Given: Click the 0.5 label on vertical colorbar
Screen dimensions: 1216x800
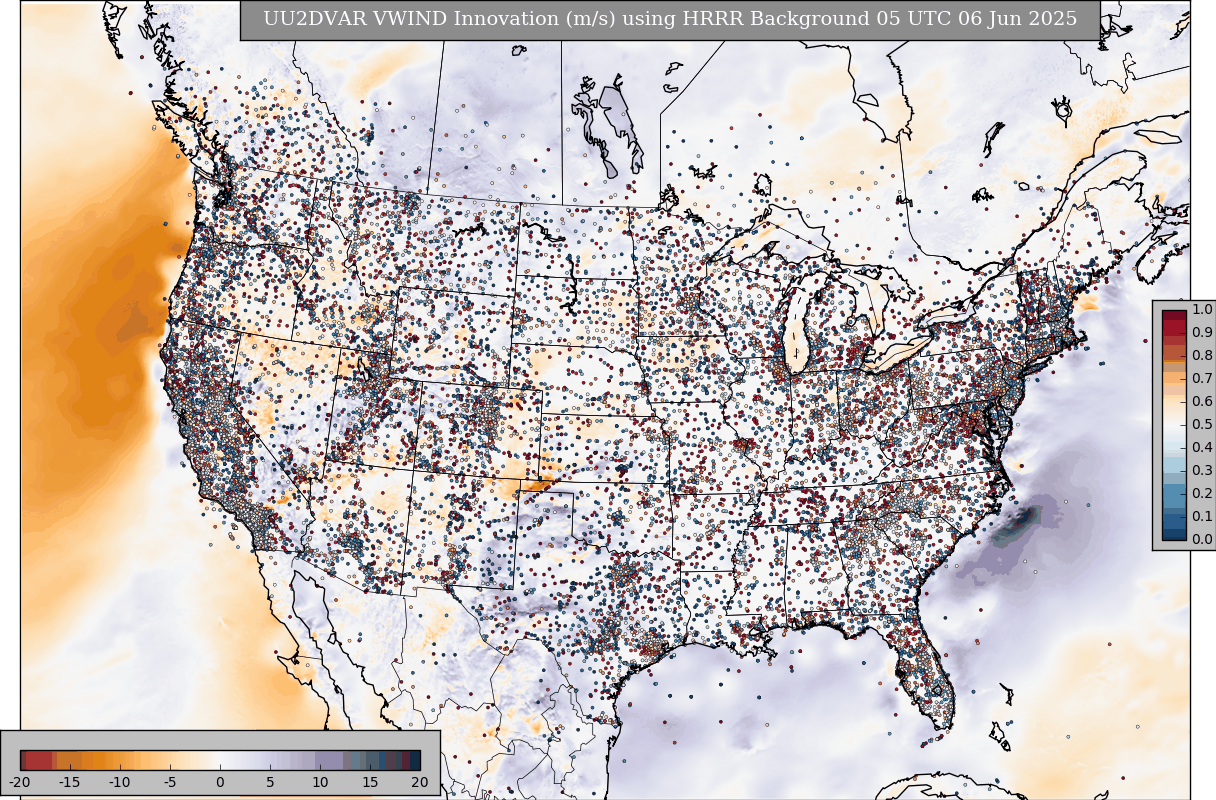Looking at the screenshot, I should 1202,425.
